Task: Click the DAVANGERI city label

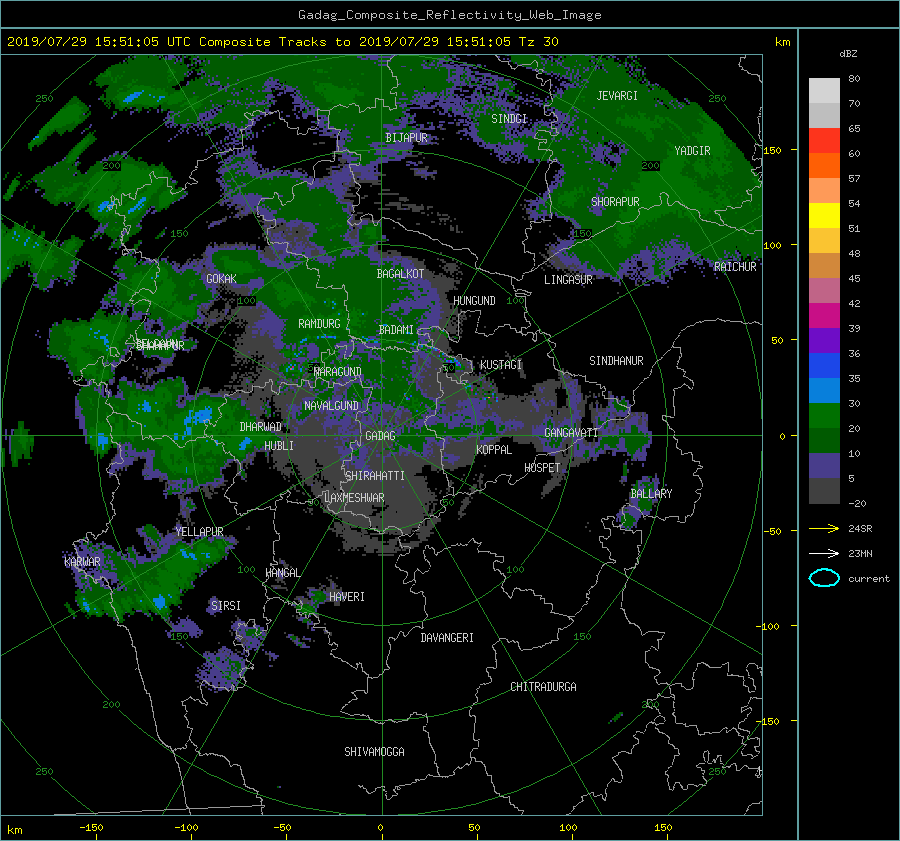Action: [447, 638]
